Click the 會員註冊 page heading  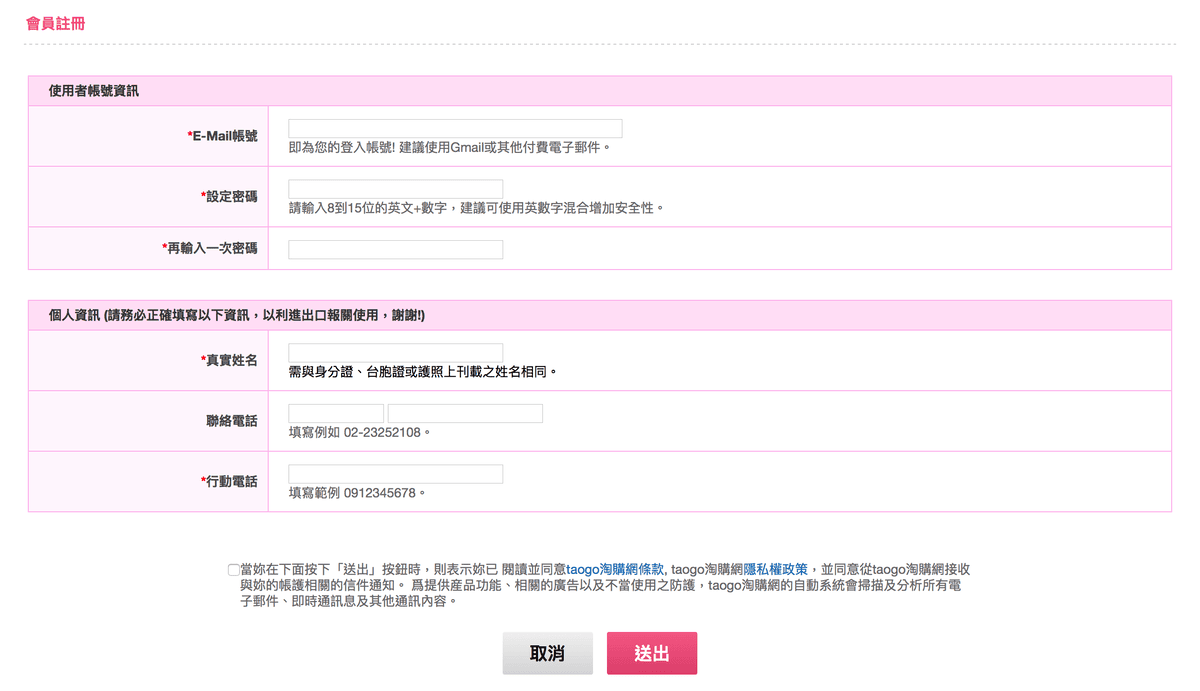pos(55,23)
